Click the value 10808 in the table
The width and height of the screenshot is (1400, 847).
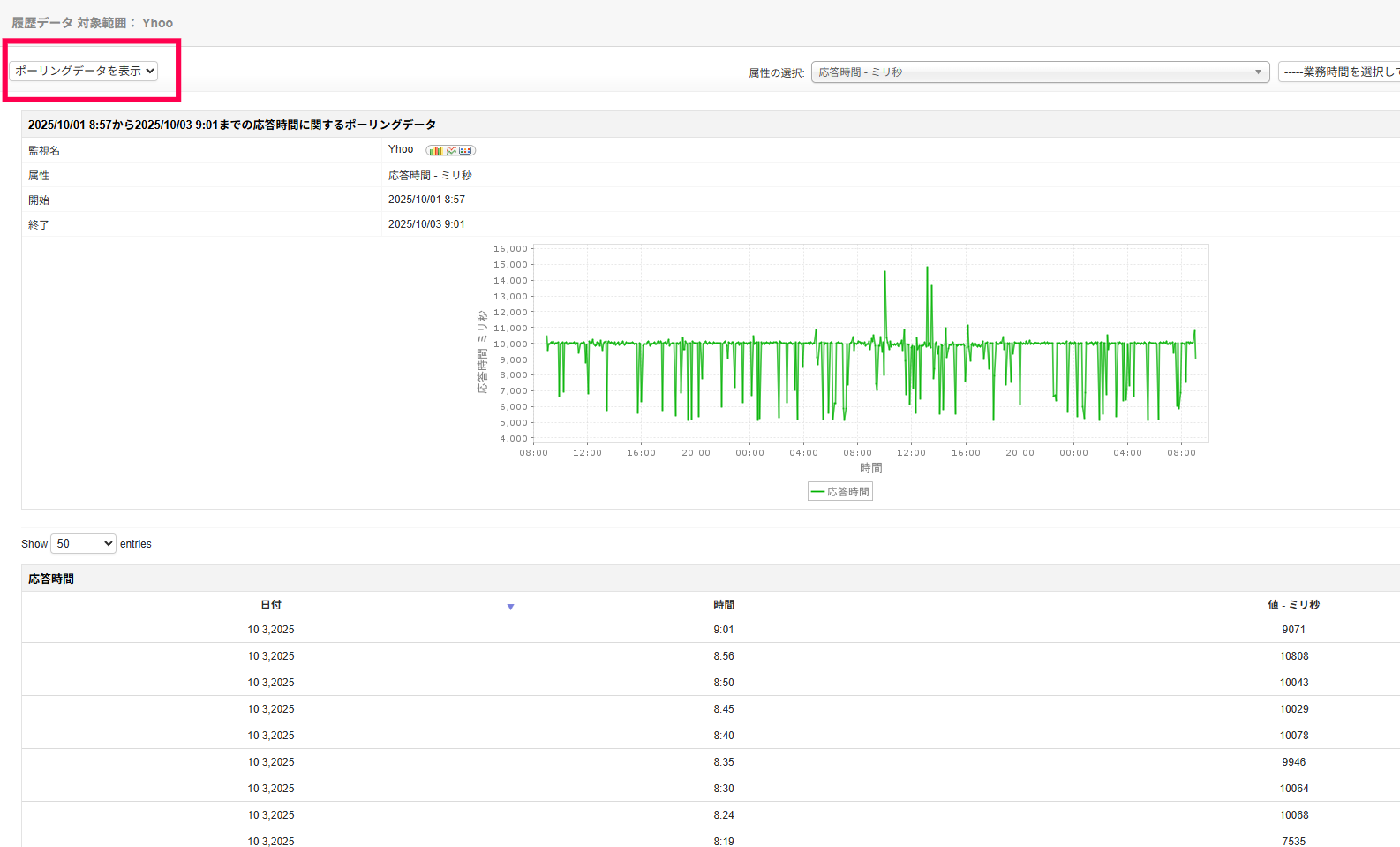tap(1293, 656)
